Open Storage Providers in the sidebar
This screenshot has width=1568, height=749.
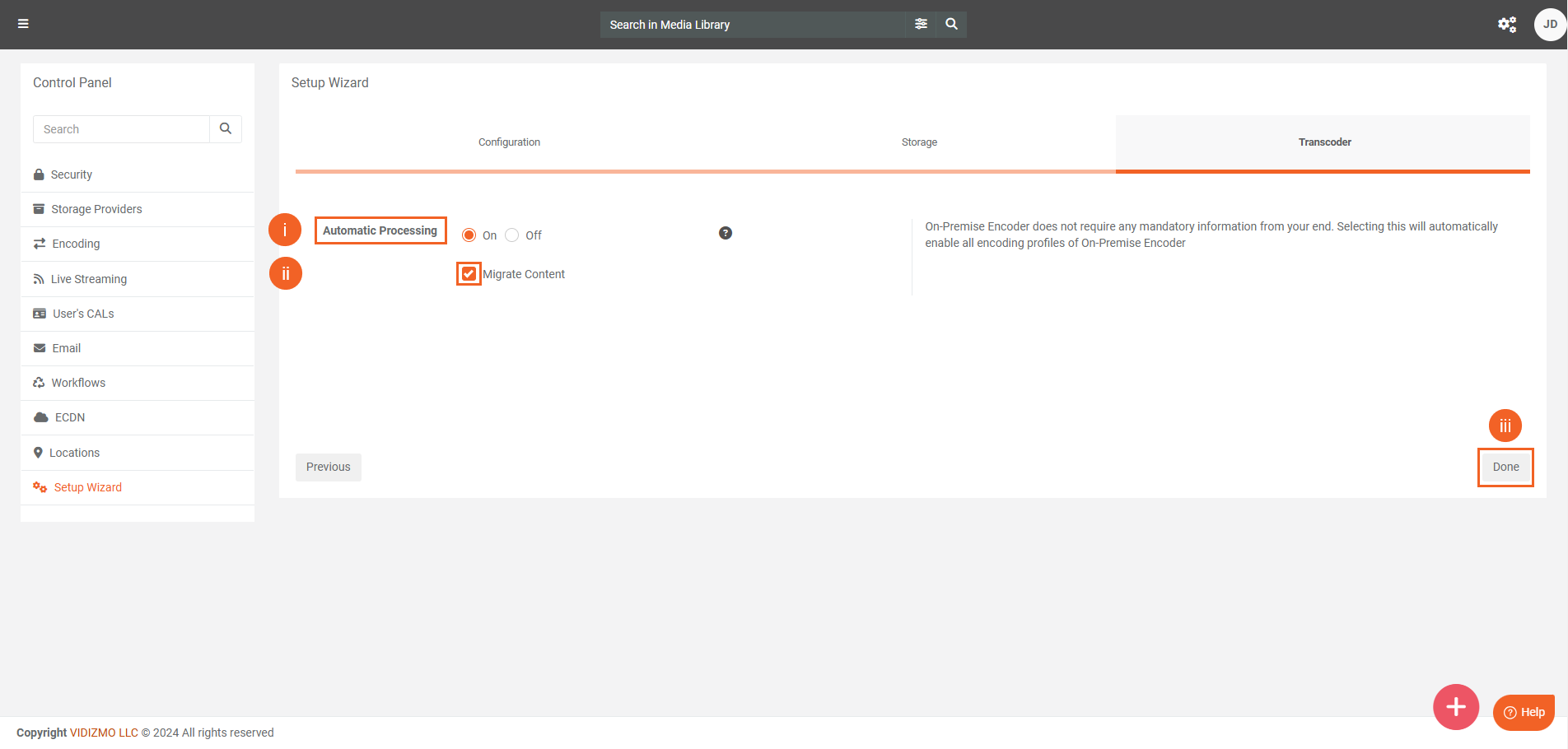coord(96,209)
